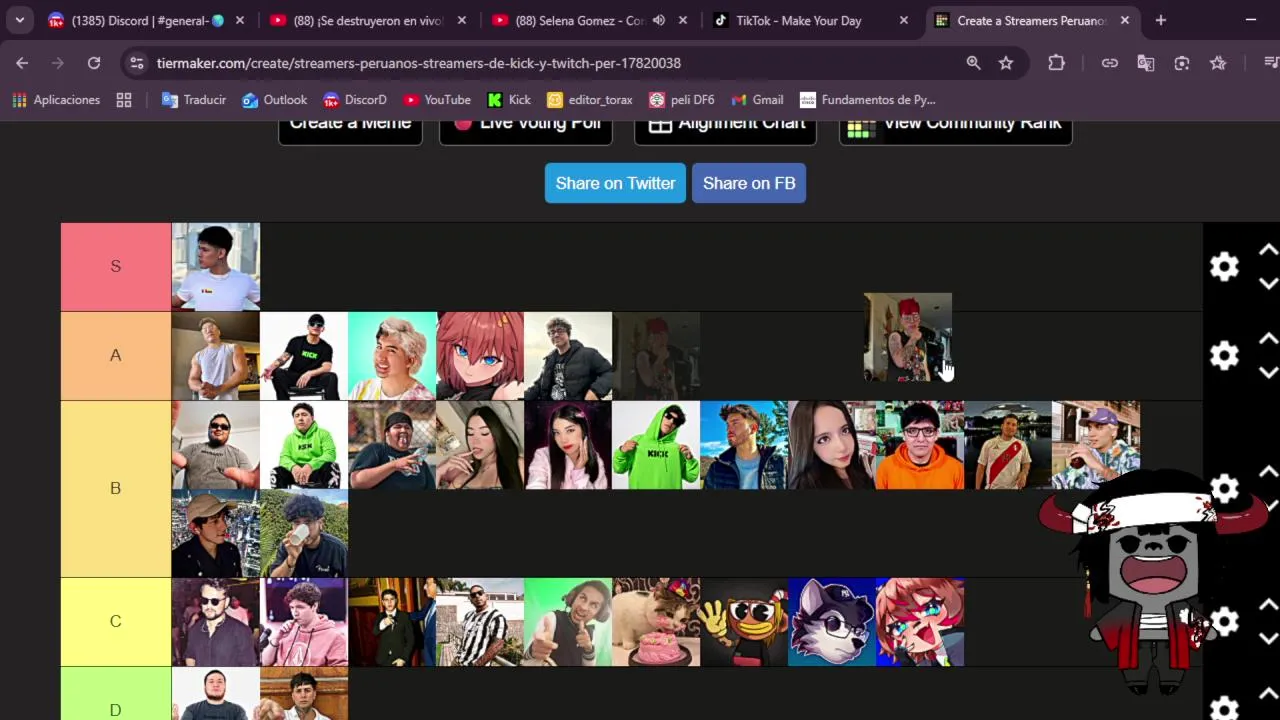Move tier C row up
Screen dimensions: 1280x720
pos(1268,605)
